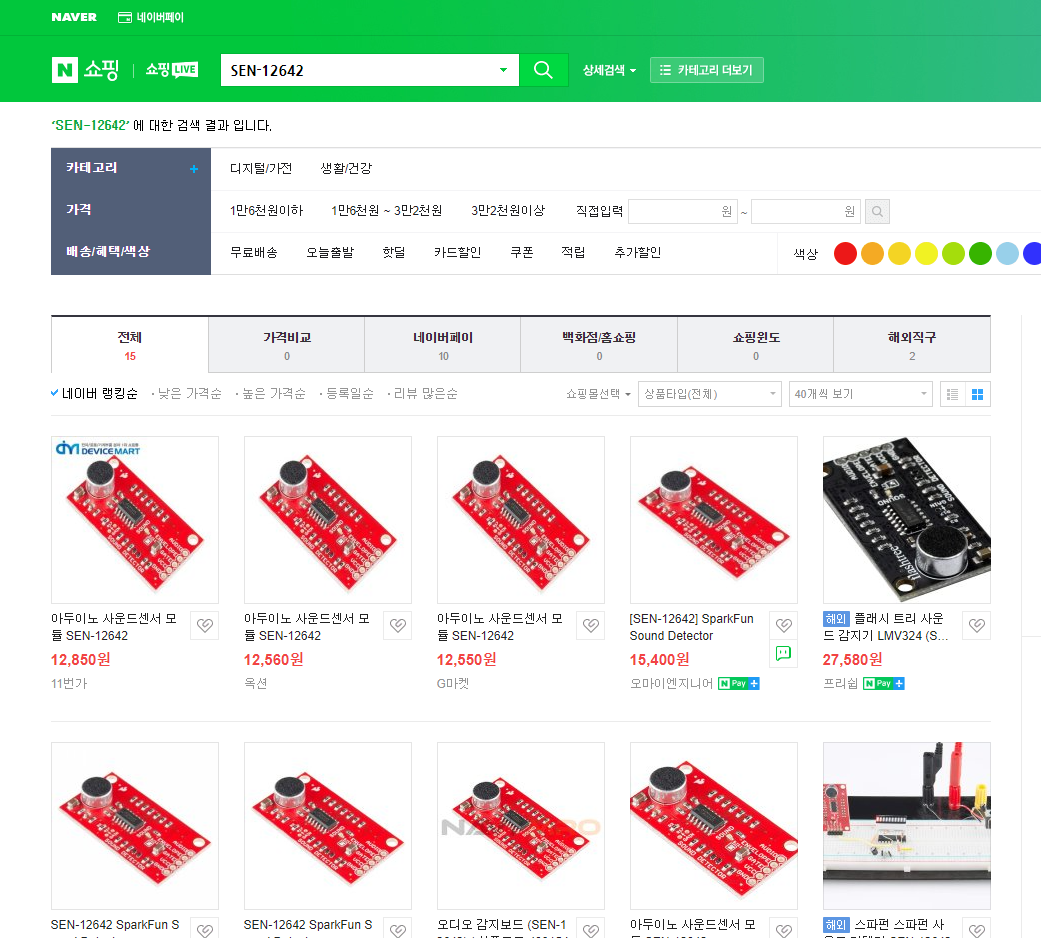Wishlist heart for SparkFun Sound Detector 15,400원
Viewport: 1041px width, 938px height.
[783, 625]
